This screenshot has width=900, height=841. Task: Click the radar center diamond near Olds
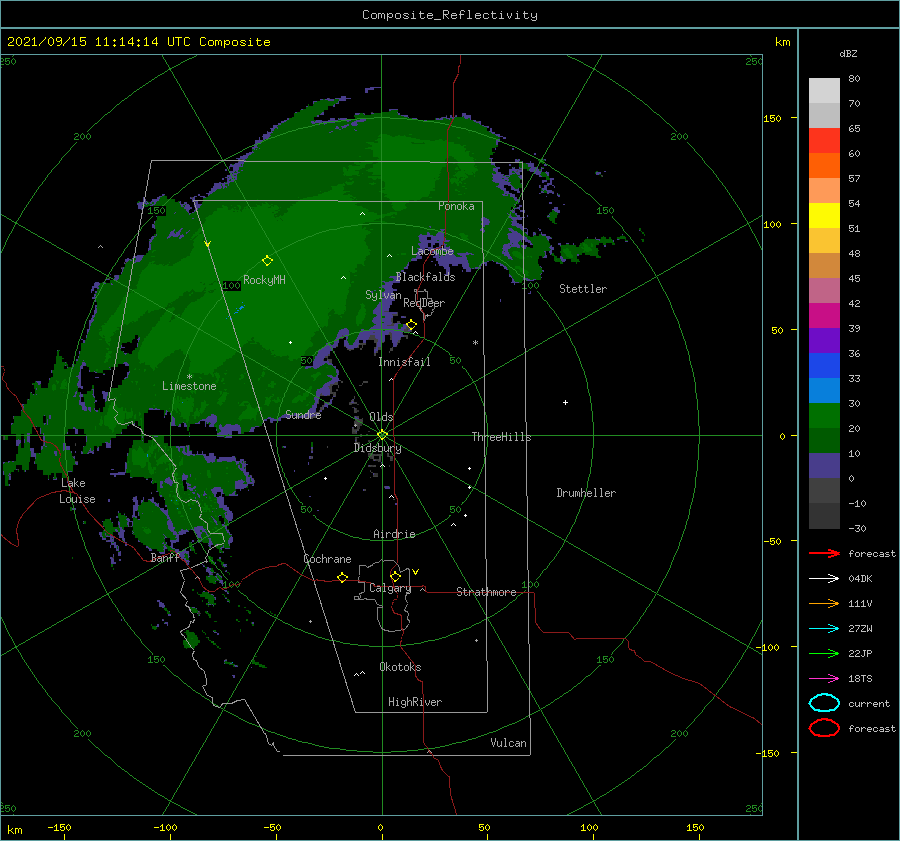tap(382, 435)
